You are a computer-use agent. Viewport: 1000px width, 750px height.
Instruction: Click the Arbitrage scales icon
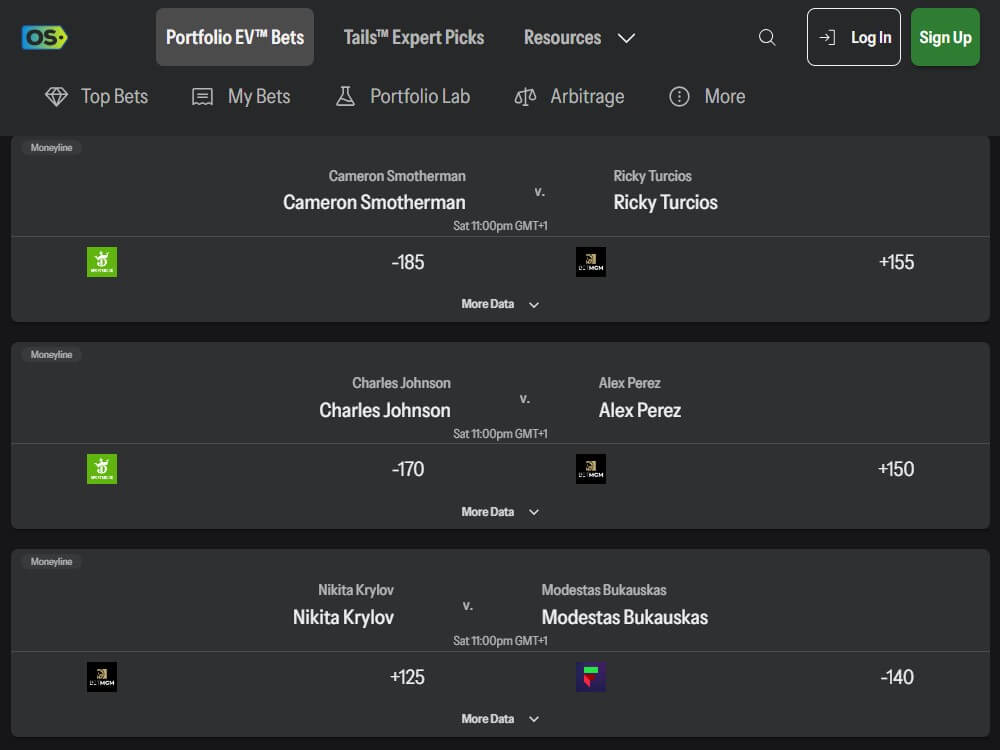pos(525,96)
